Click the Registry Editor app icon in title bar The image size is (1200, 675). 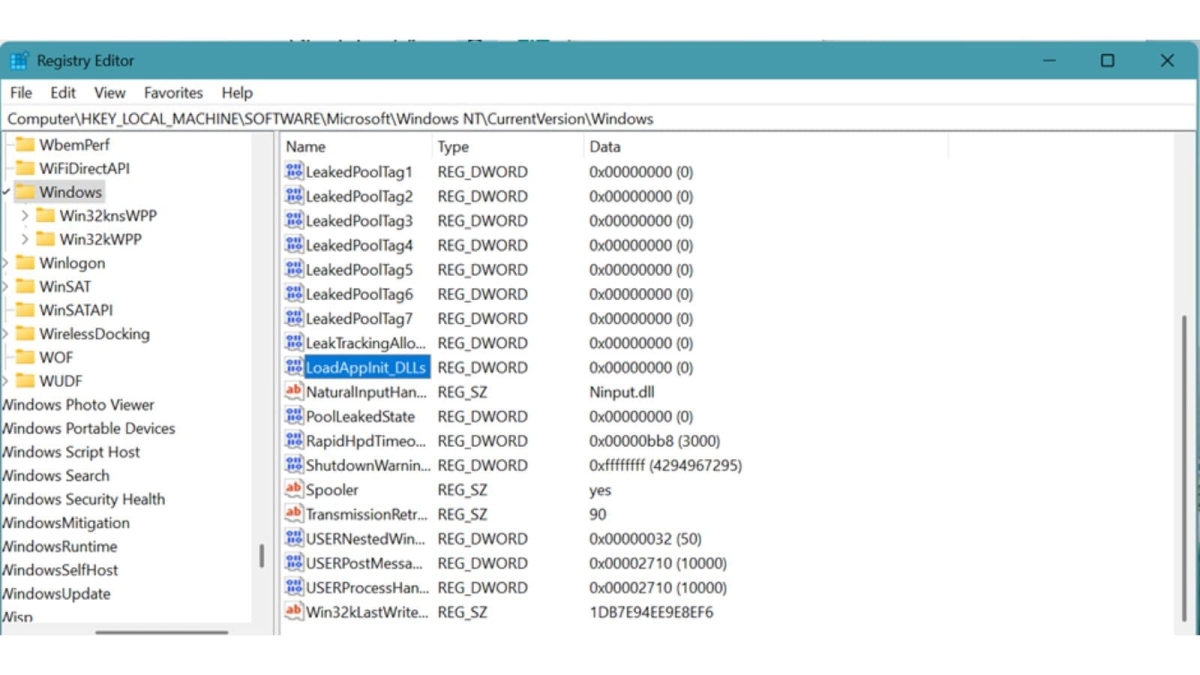tap(19, 61)
